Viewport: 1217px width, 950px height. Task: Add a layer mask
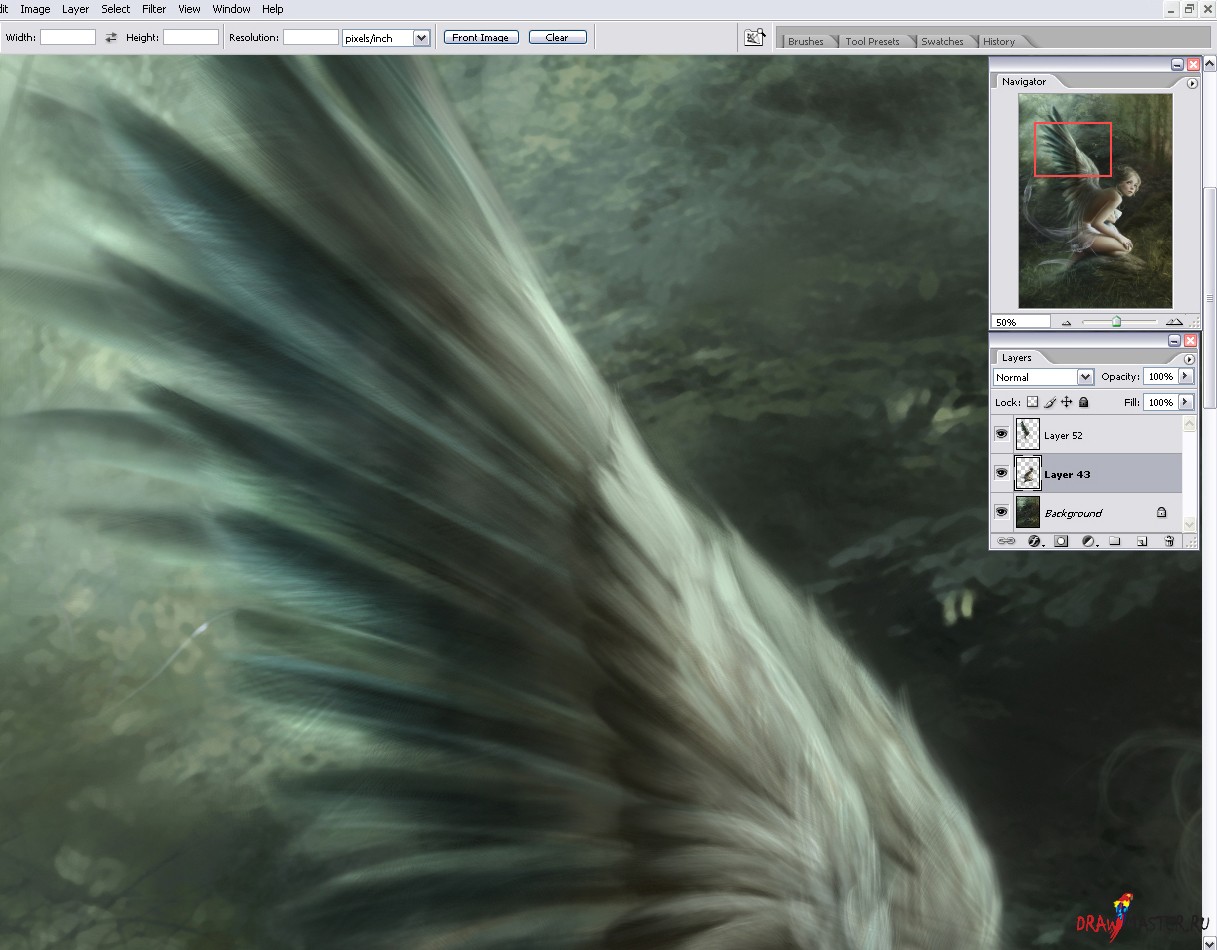(x=1062, y=541)
